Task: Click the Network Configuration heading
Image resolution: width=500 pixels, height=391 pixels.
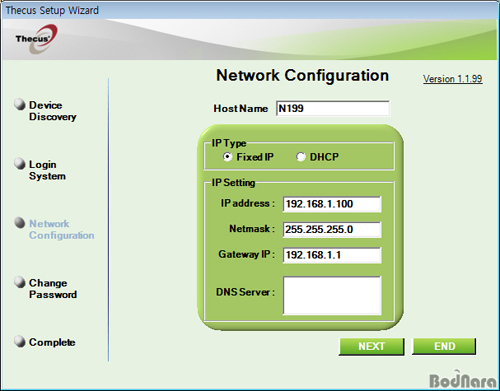Action: tap(302, 76)
